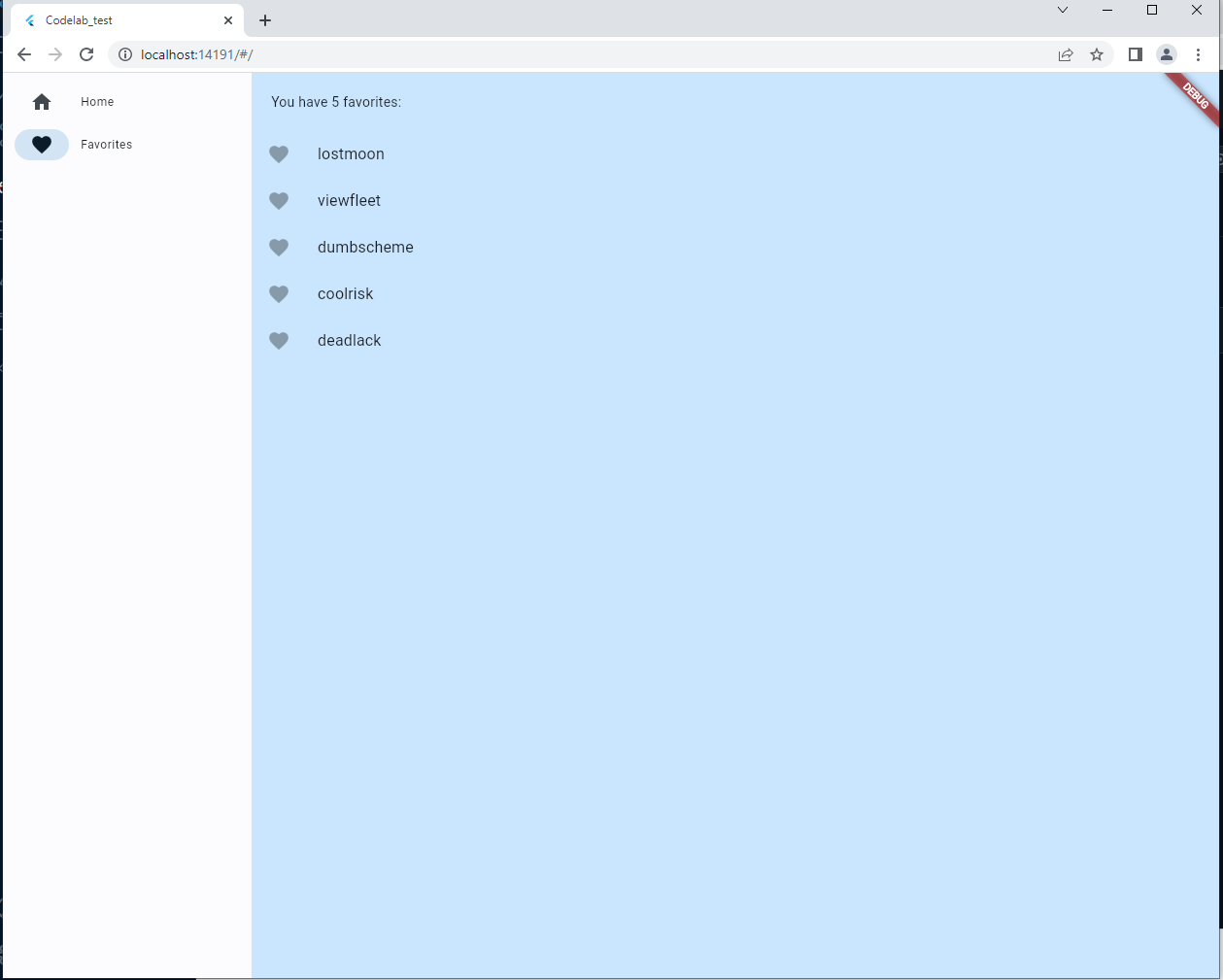
Task: Reload the page using the refresh icon
Action: pyautogui.click(x=85, y=54)
